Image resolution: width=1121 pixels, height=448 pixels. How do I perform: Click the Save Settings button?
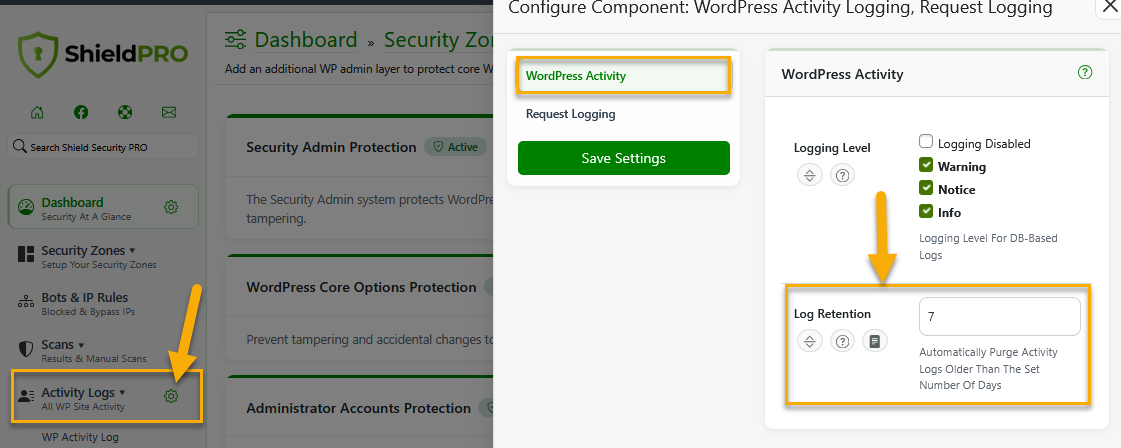[623, 158]
